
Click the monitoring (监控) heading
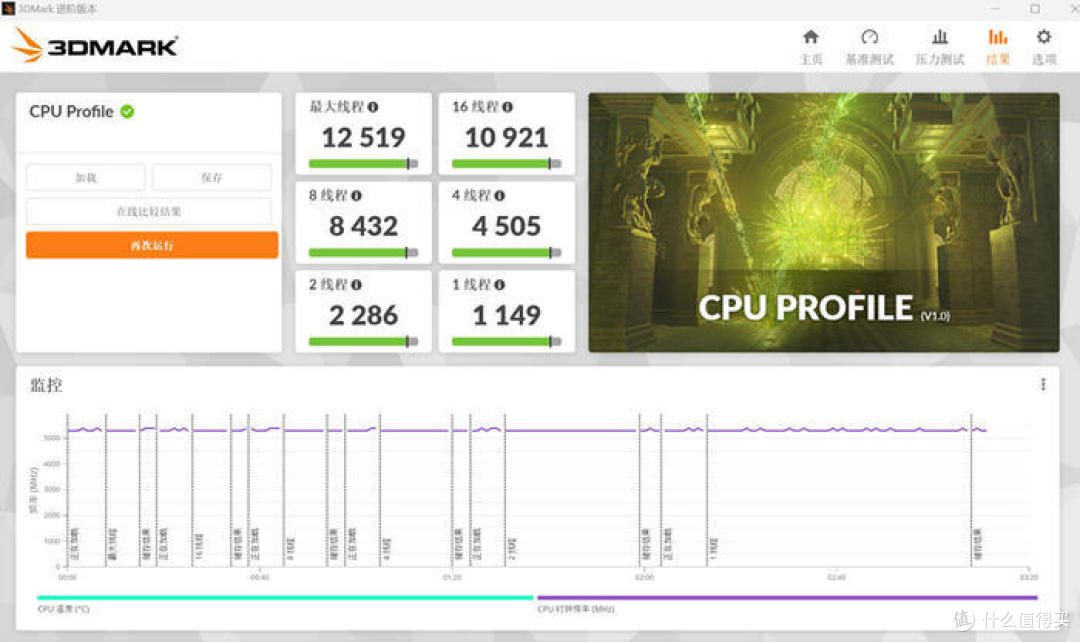[x=45, y=385]
